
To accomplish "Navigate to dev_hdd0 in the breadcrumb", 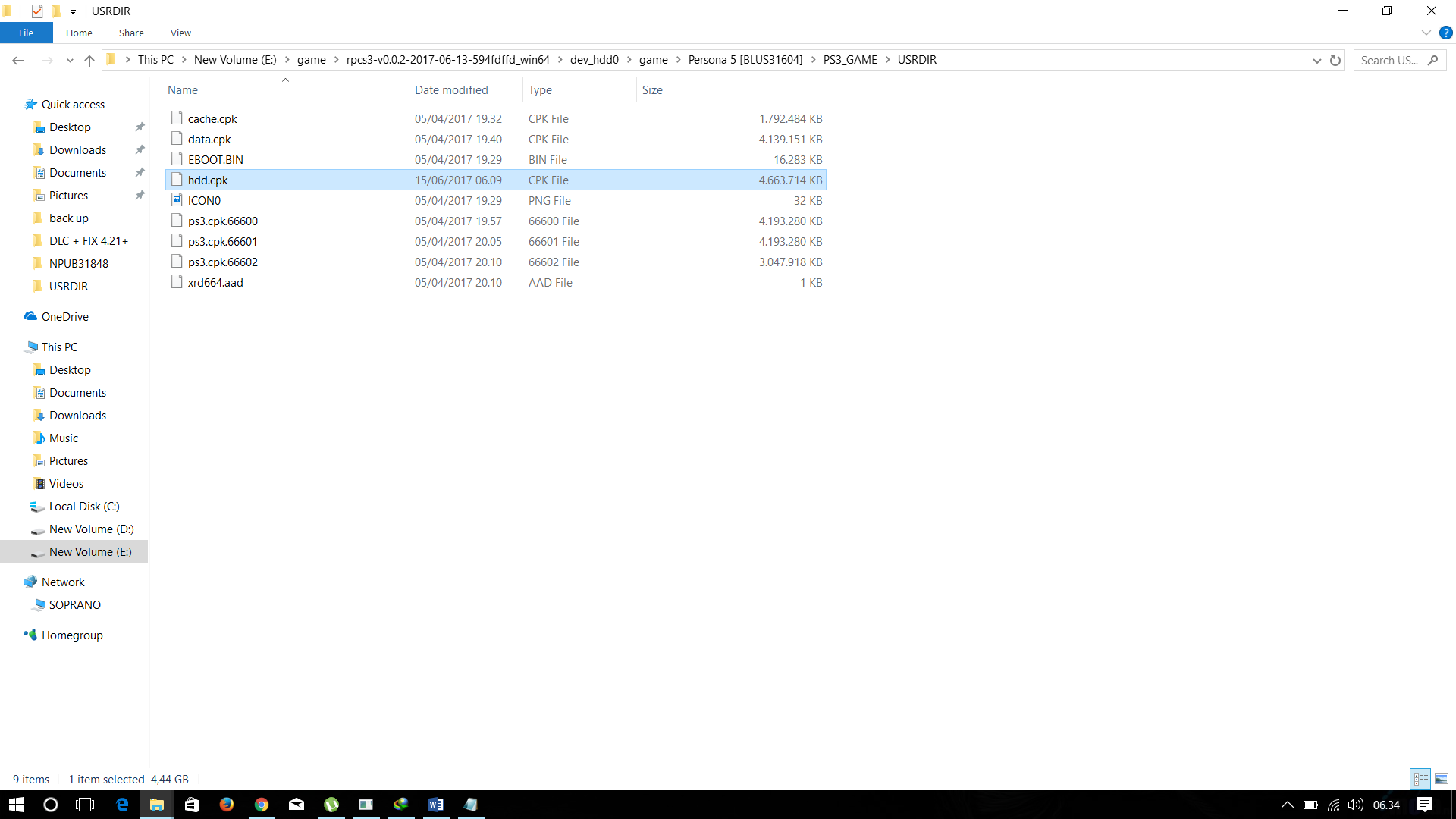I will point(594,60).
